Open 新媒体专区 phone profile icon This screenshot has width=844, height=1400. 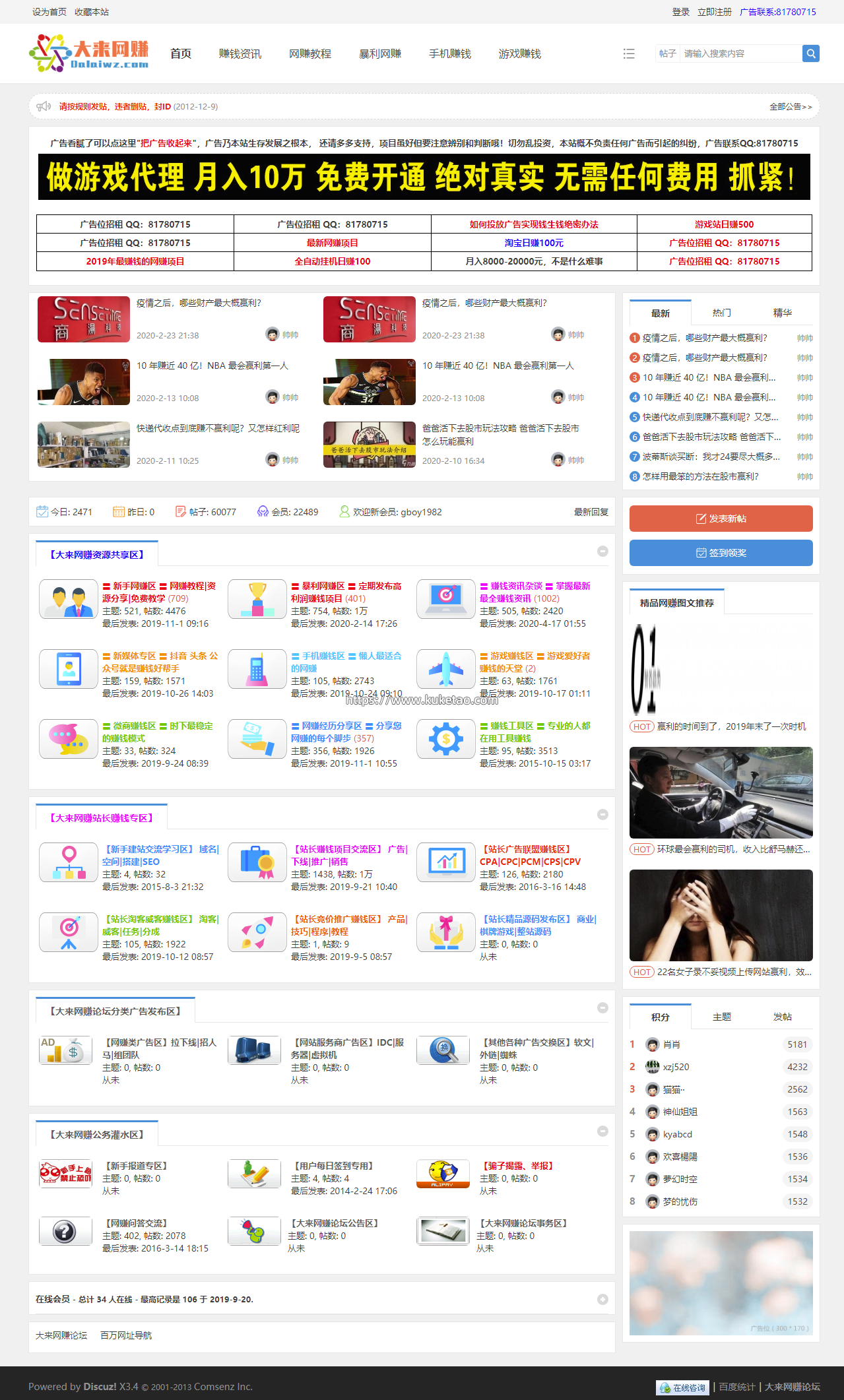(69, 668)
